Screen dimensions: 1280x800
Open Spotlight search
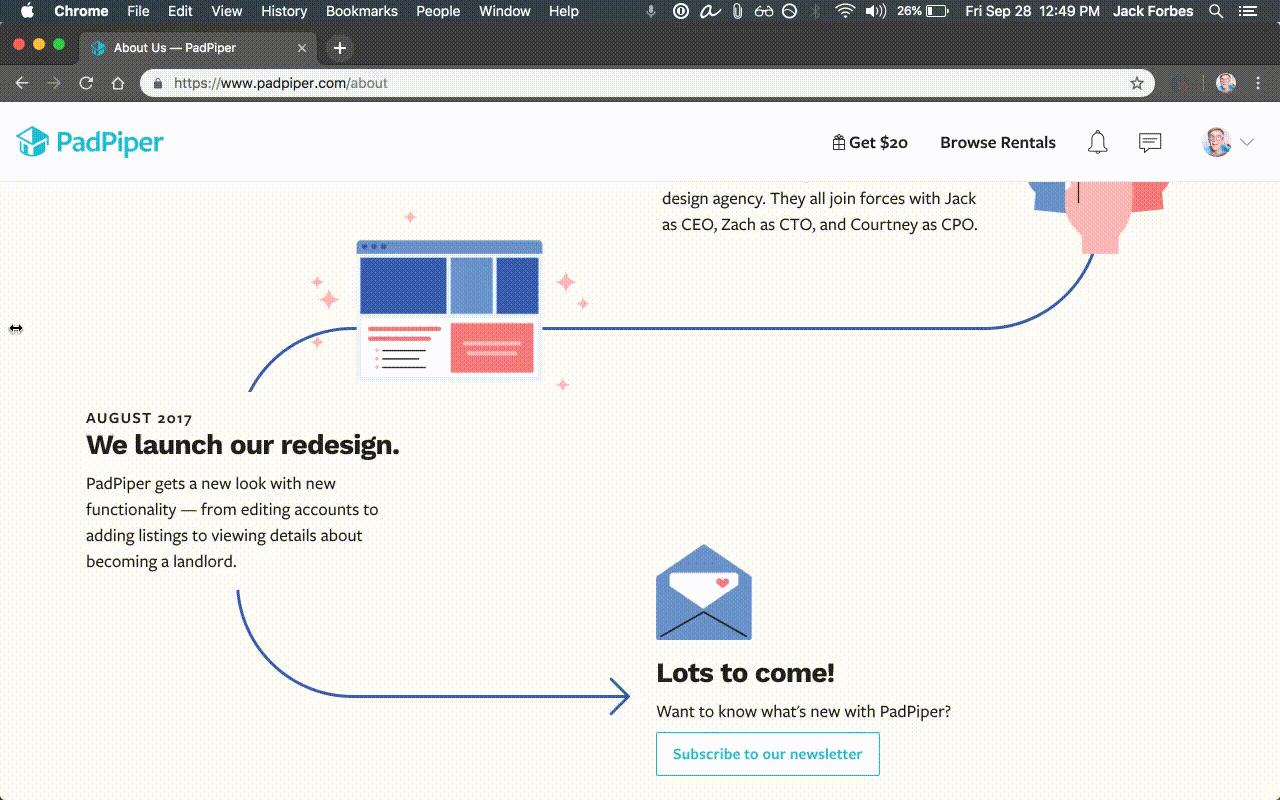[1216, 11]
